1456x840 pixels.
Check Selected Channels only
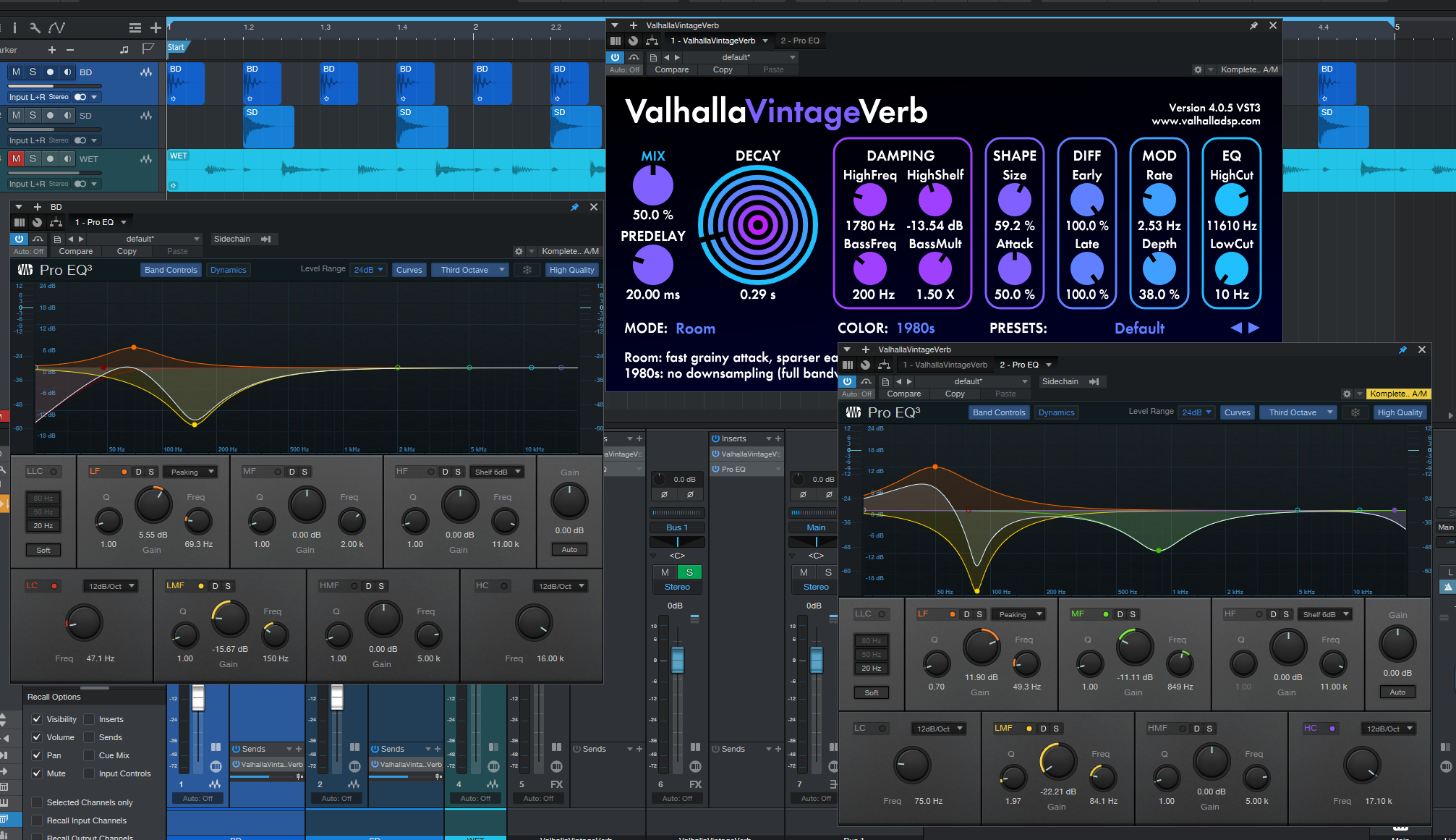37,802
